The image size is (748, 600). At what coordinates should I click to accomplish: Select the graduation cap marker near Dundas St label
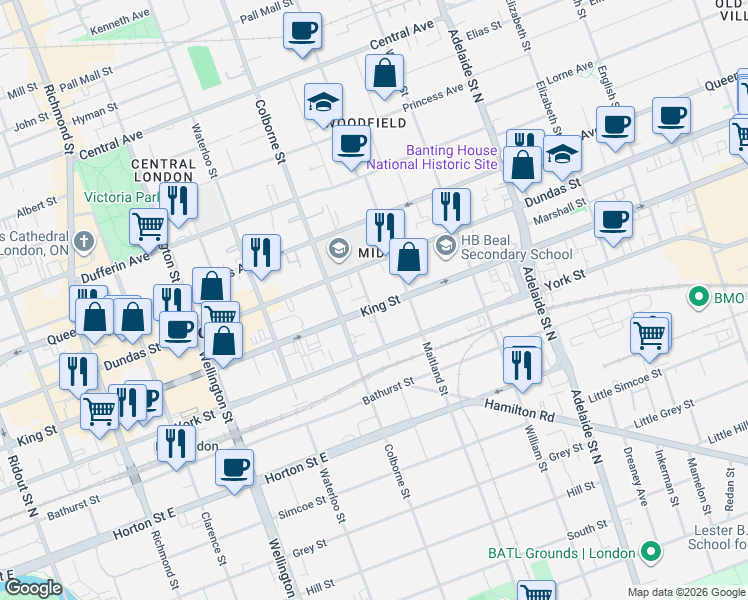point(562,156)
